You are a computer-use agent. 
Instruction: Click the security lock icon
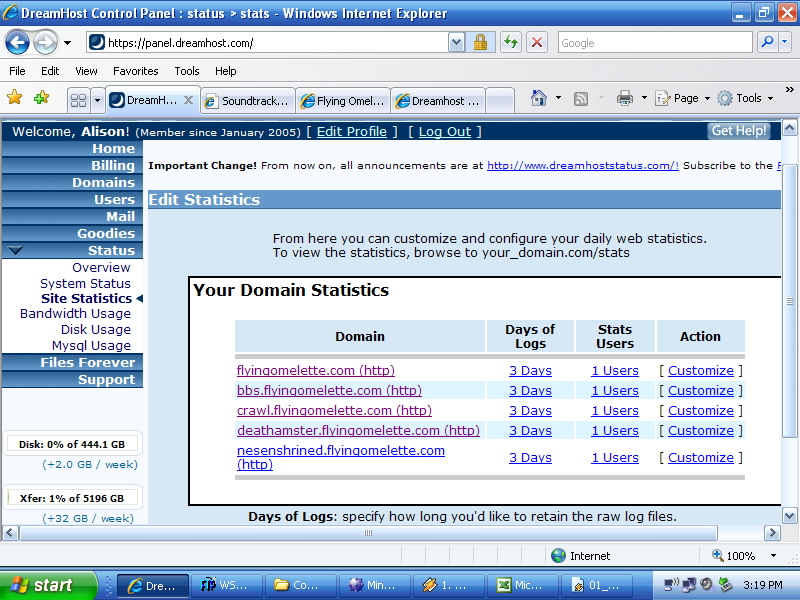[480, 43]
